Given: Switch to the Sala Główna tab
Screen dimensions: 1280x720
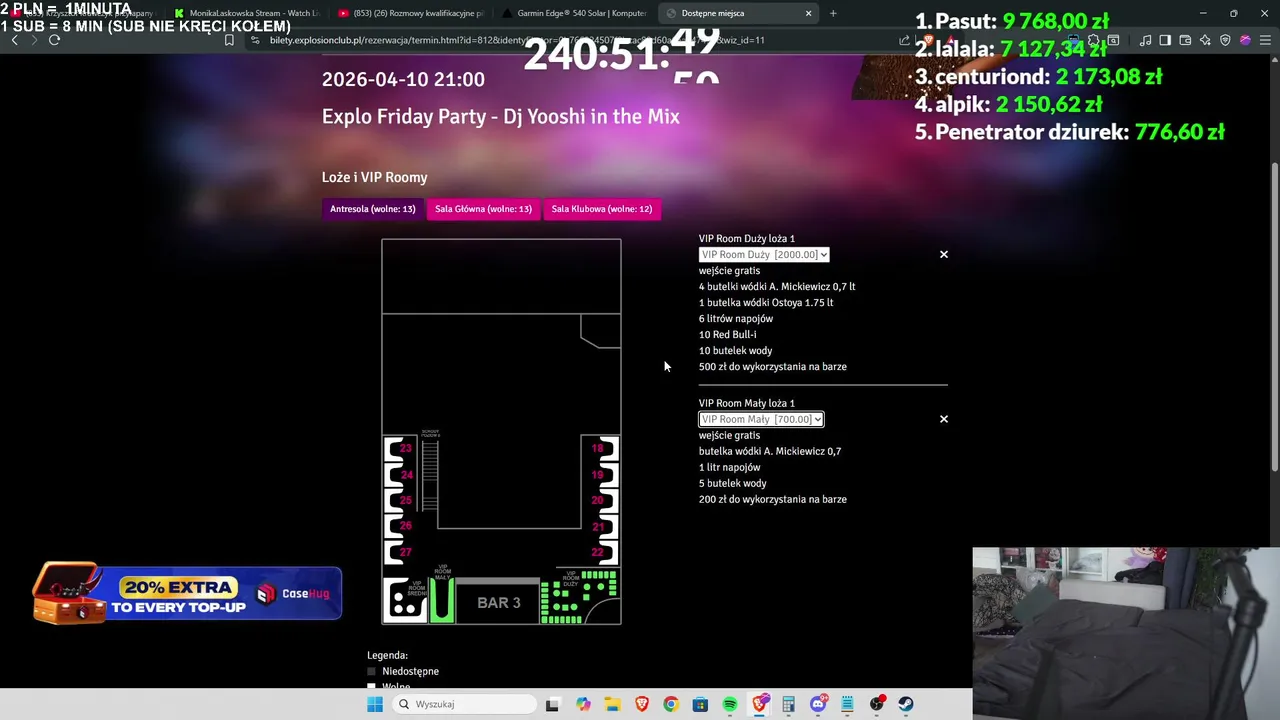Looking at the screenshot, I should point(483,209).
